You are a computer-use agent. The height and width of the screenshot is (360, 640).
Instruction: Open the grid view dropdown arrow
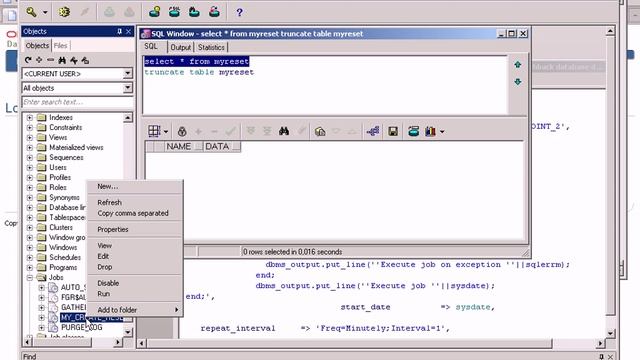(166, 131)
